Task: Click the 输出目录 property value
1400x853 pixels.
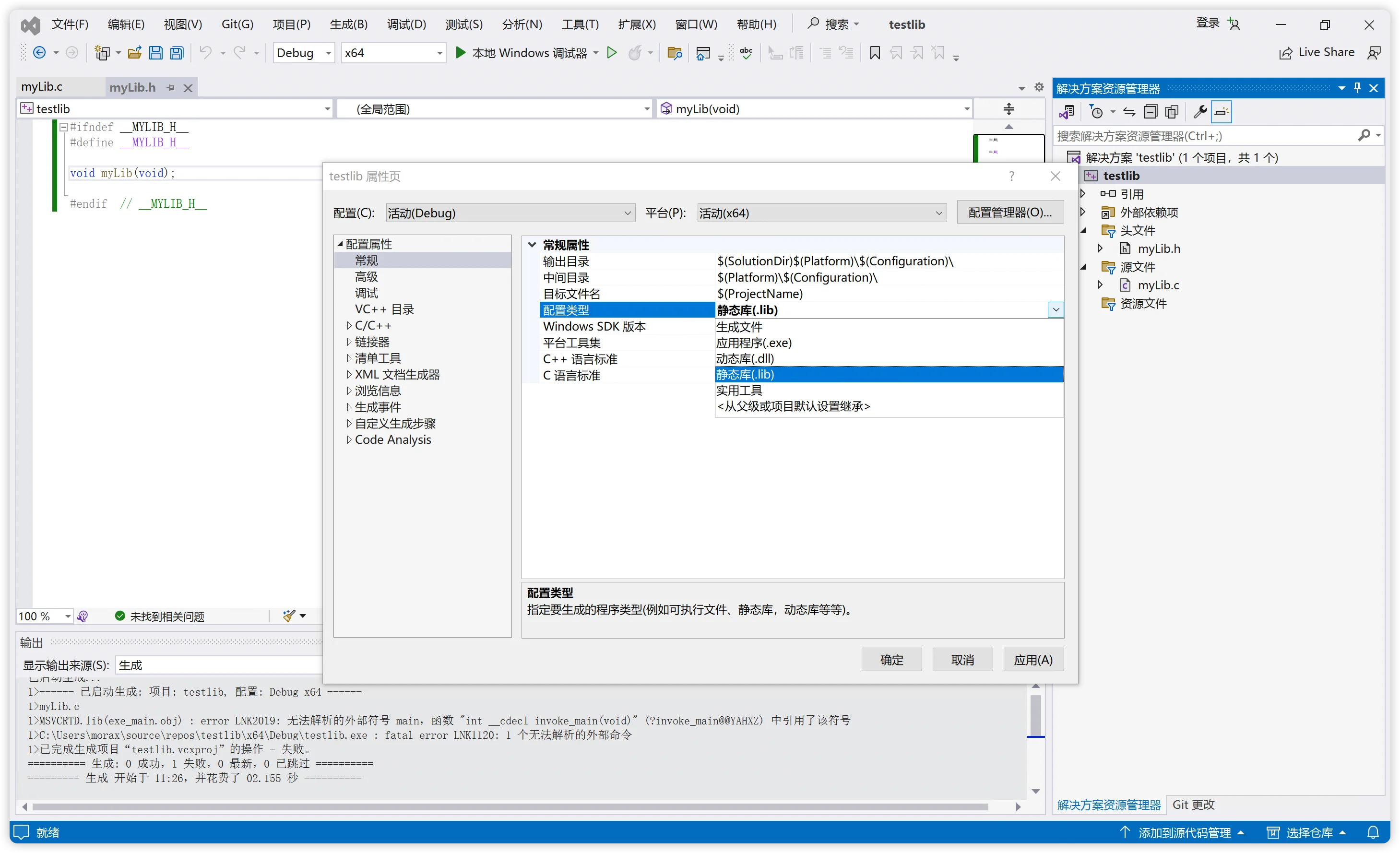Action: [x=889, y=261]
